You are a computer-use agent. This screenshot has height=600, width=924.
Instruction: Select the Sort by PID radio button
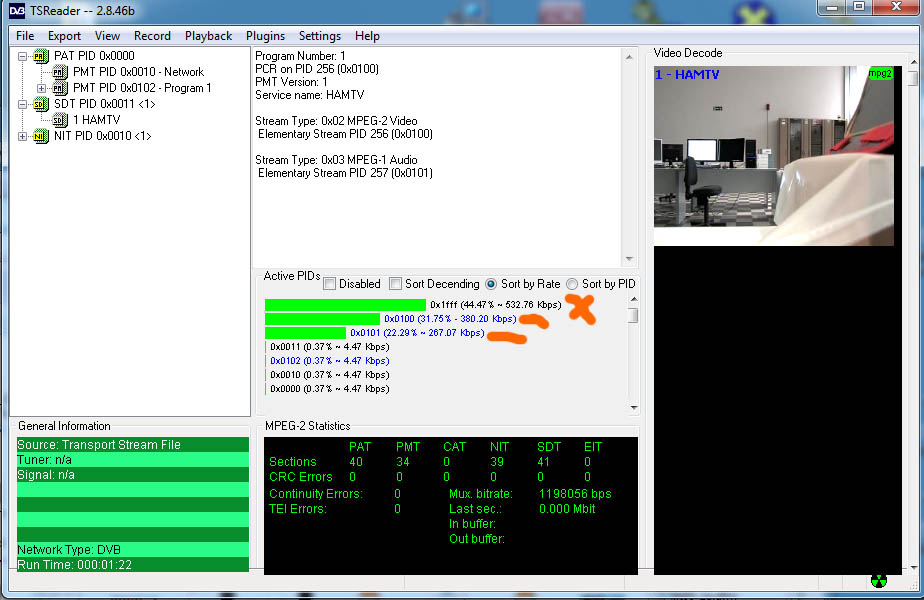tap(572, 284)
